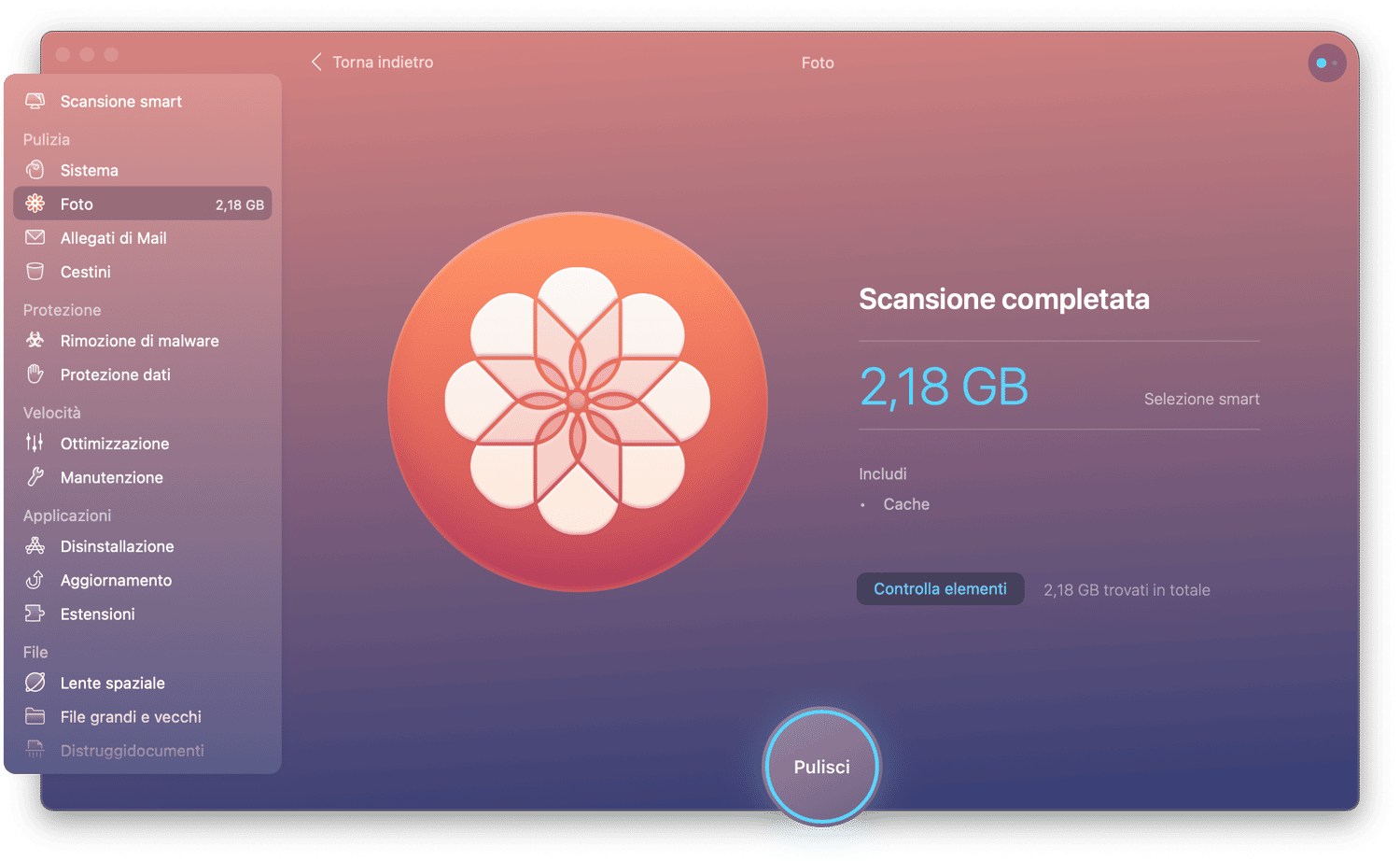Viewport: 1400px width, 861px height.
Task: Open Distruggidocumenti label
Action: click(x=133, y=750)
